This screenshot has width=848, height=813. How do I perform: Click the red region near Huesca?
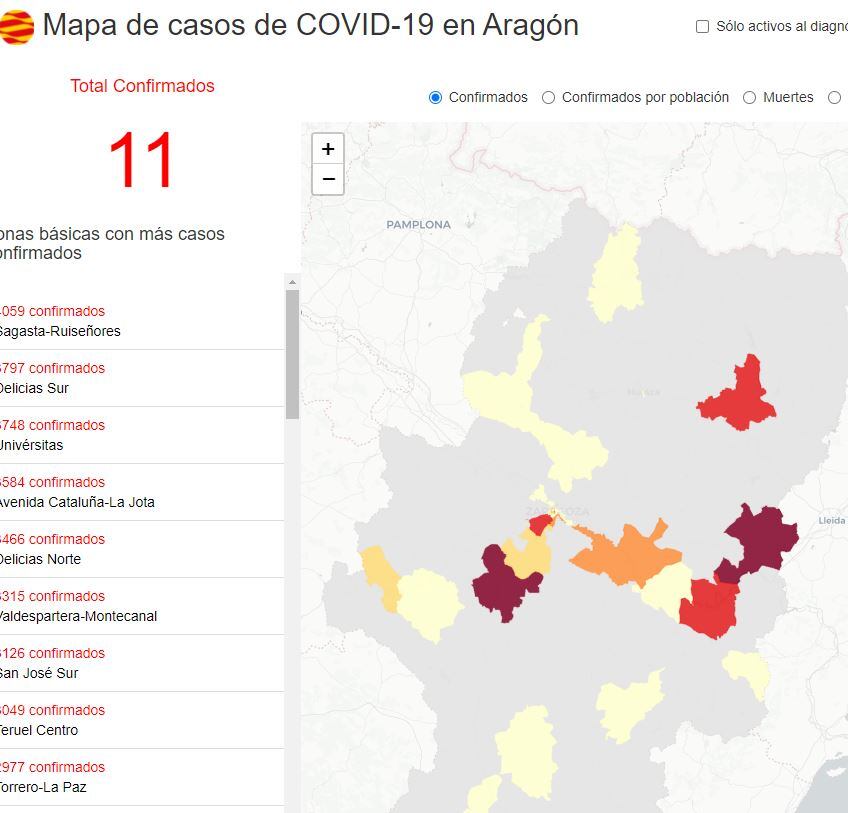[739, 396]
